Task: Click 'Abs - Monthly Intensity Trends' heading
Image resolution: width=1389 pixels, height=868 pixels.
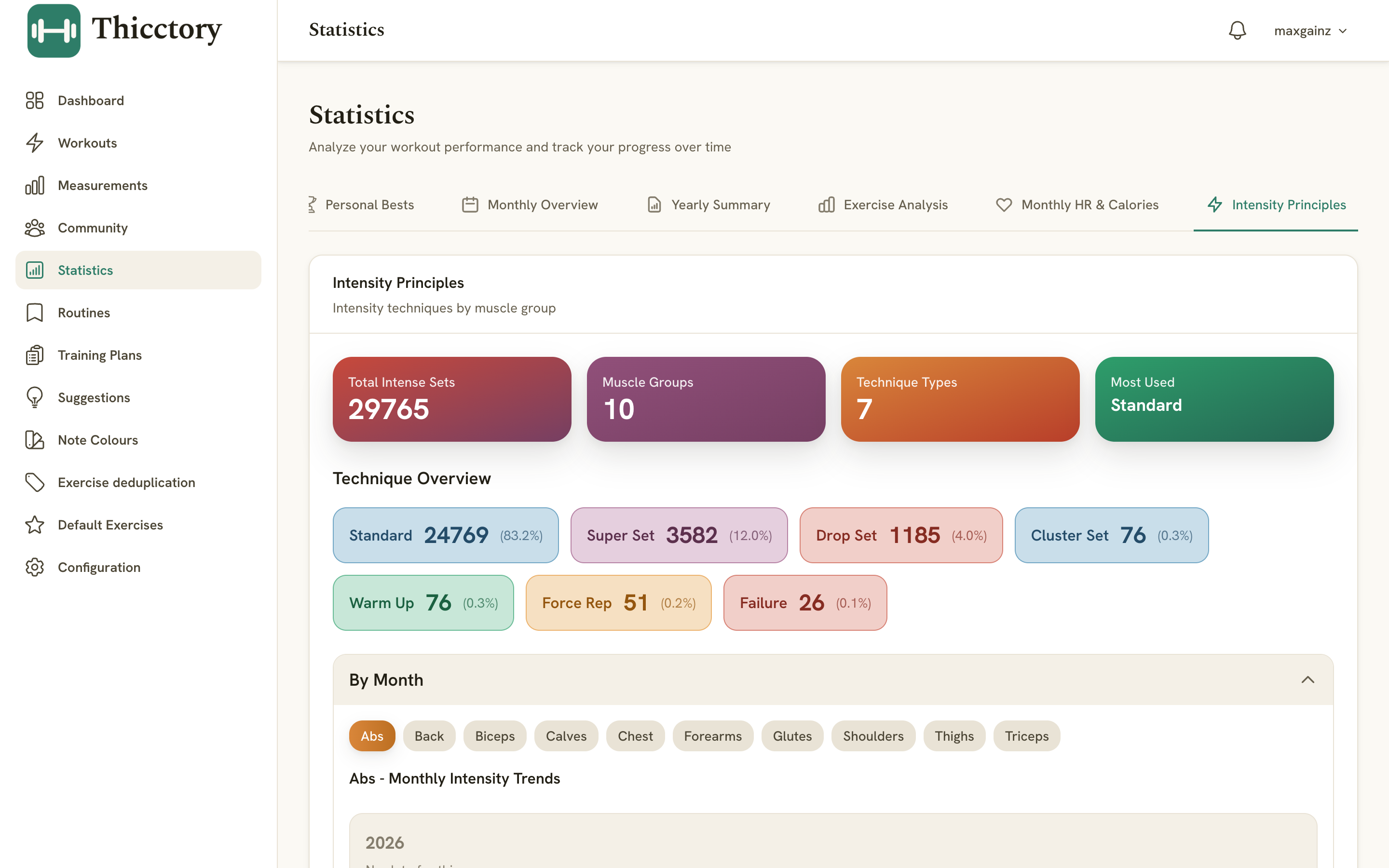Action: [455, 778]
